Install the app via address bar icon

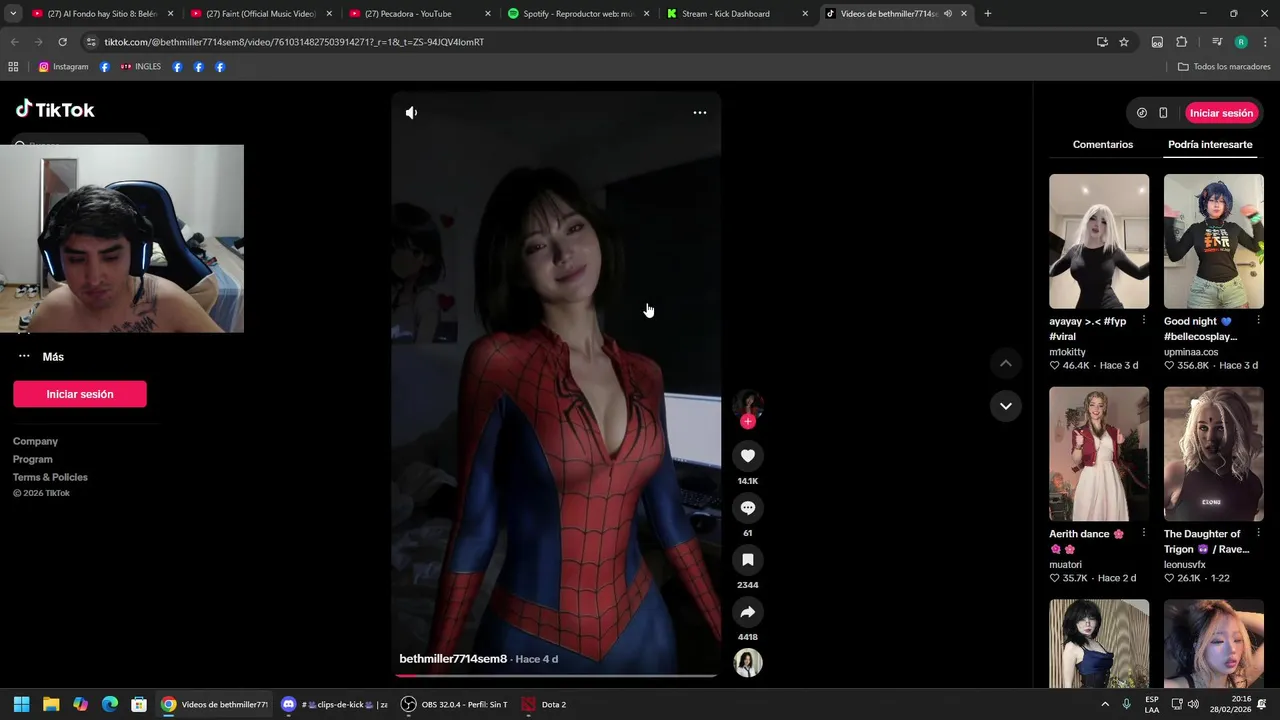pyautogui.click(x=1102, y=42)
